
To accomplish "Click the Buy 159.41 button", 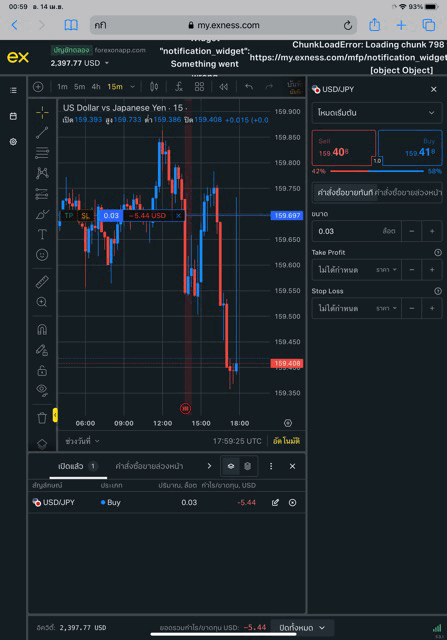I will pyautogui.click(x=410, y=148).
